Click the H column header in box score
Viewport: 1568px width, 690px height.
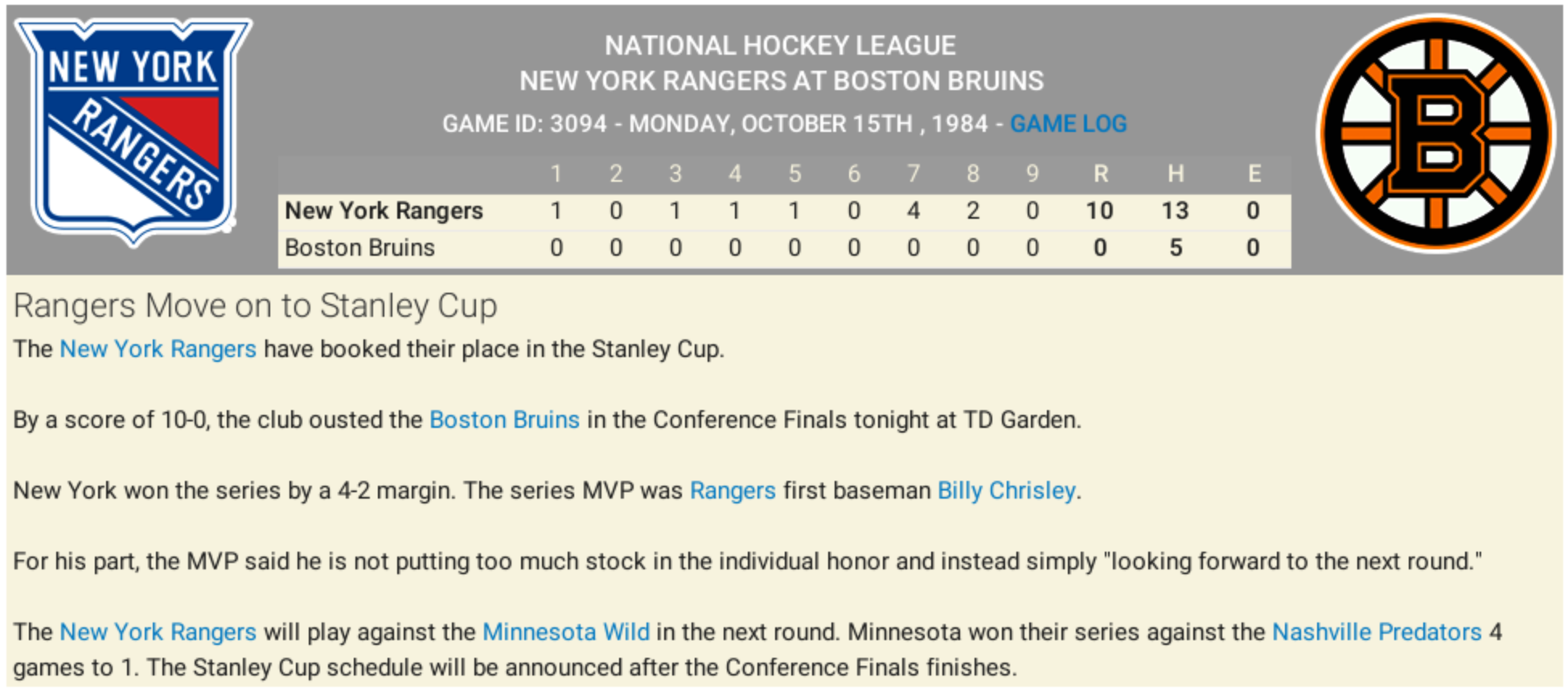pos(1175,174)
